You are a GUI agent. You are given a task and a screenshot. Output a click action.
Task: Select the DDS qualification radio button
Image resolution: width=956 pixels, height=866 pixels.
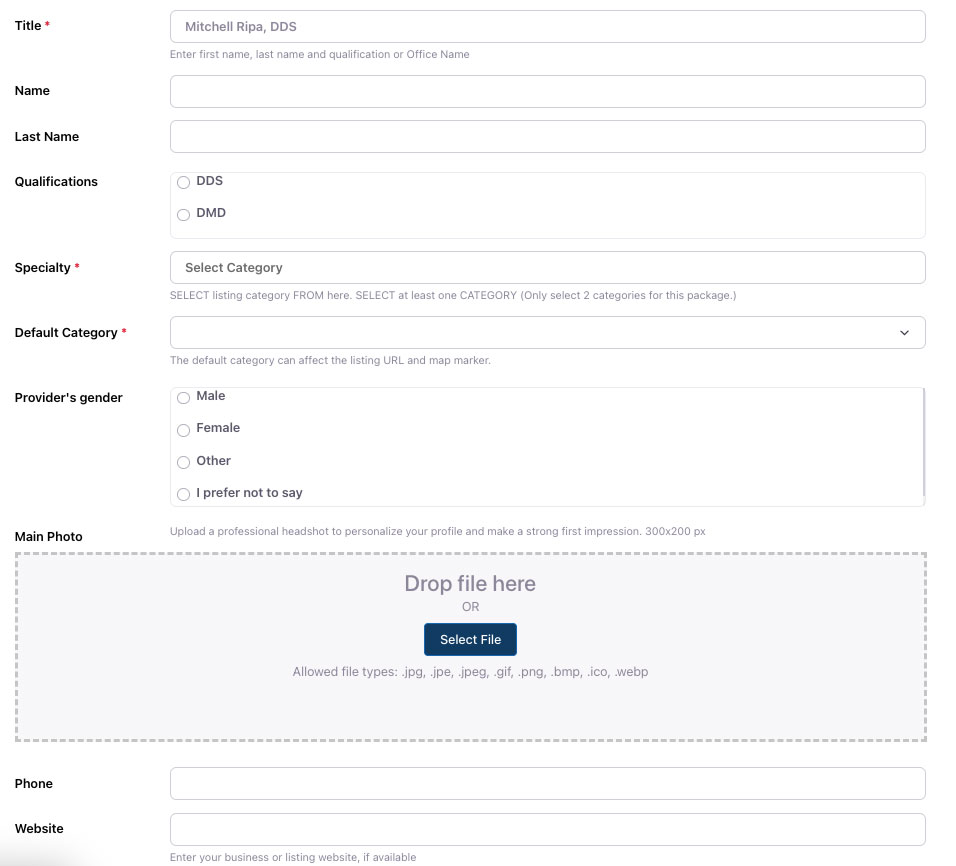(184, 182)
